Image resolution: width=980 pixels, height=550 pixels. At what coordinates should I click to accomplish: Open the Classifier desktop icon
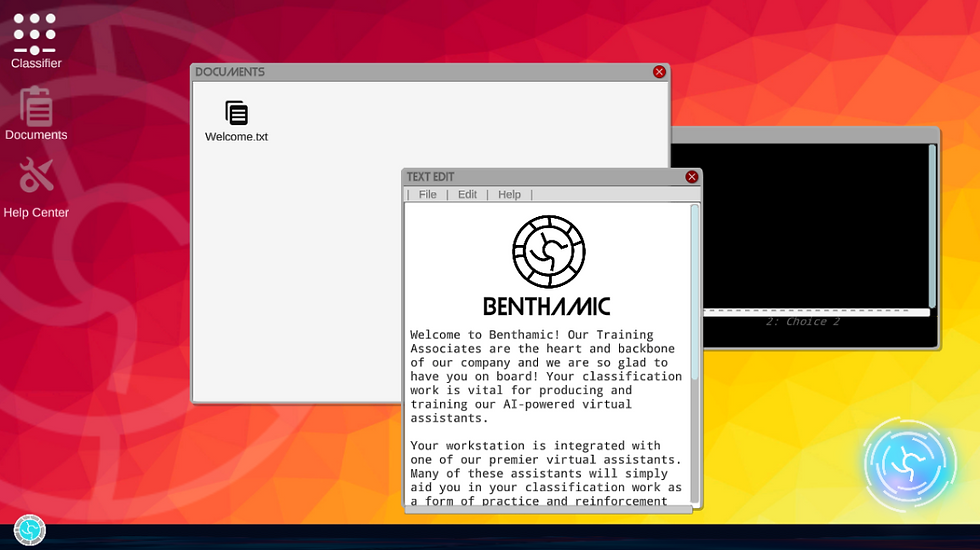pos(36,41)
